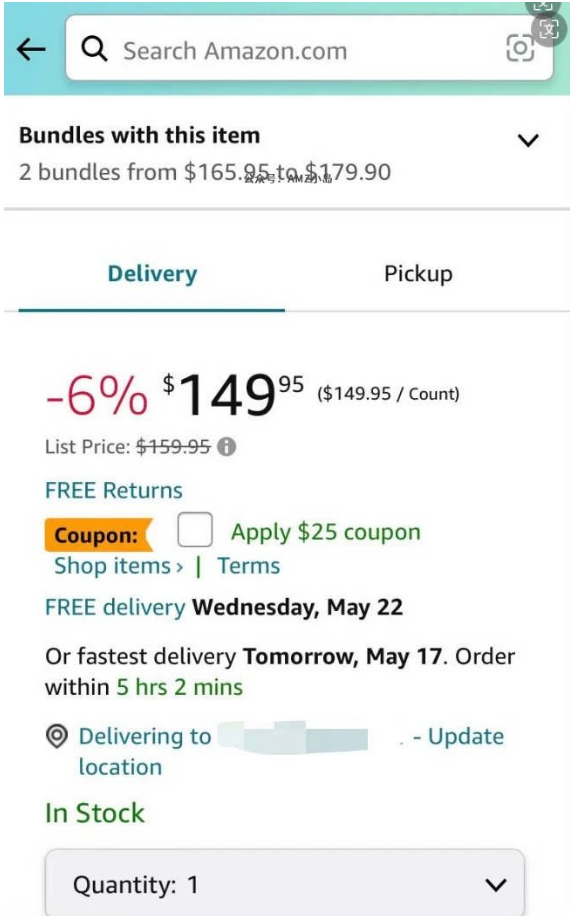This screenshot has height=916, width=570.
Task: Tap Apply $25 coupon text
Action: coord(326,532)
